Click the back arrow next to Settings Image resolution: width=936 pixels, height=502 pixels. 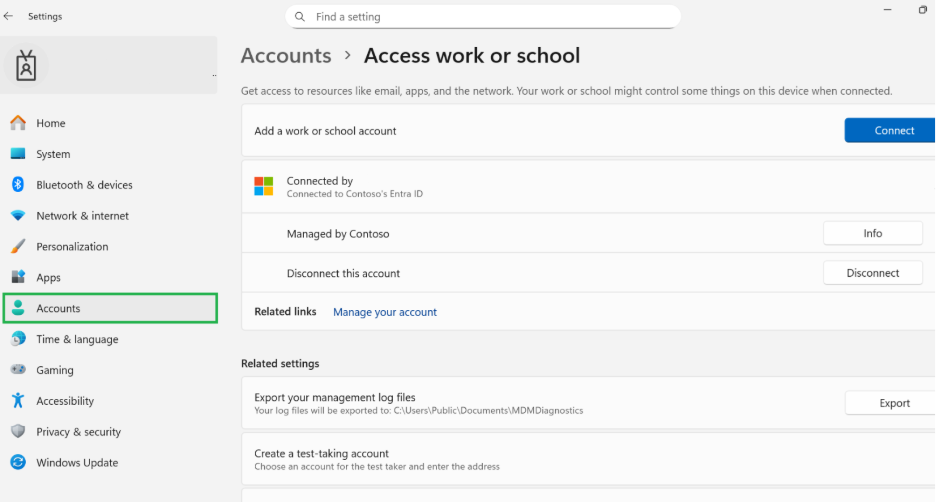(x=8, y=16)
